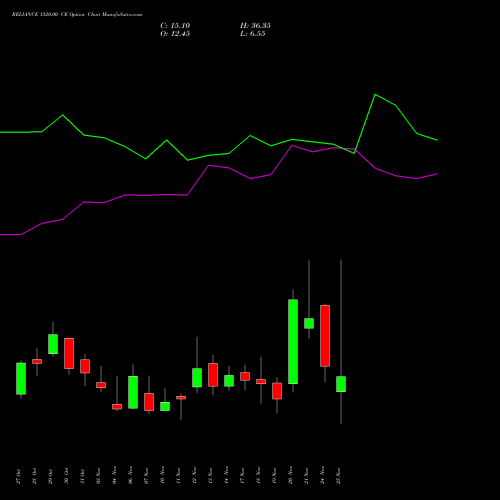Click the green candlestick above 29 Oct

pos(53,344)
